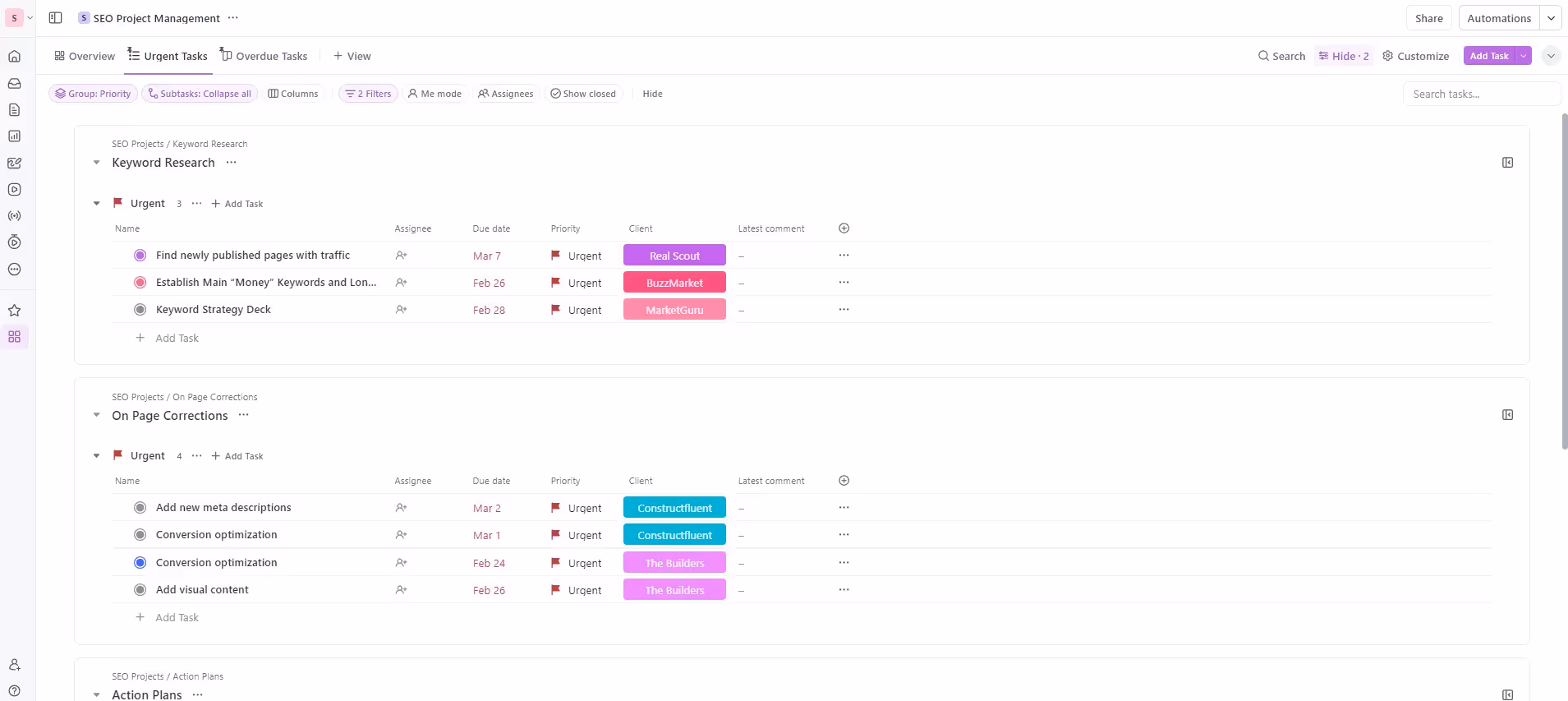This screenshot has width=1568, height=701.
Task: Open Home in the left sidebar
Action: click(14, 57)
